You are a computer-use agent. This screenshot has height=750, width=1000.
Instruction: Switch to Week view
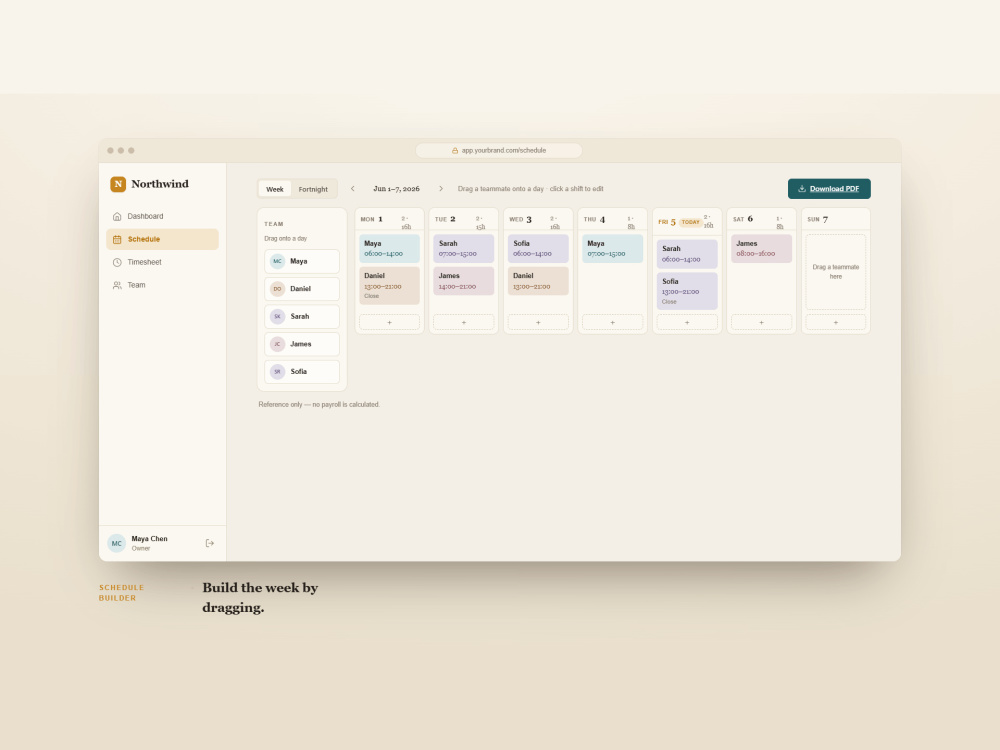[275, 189]
